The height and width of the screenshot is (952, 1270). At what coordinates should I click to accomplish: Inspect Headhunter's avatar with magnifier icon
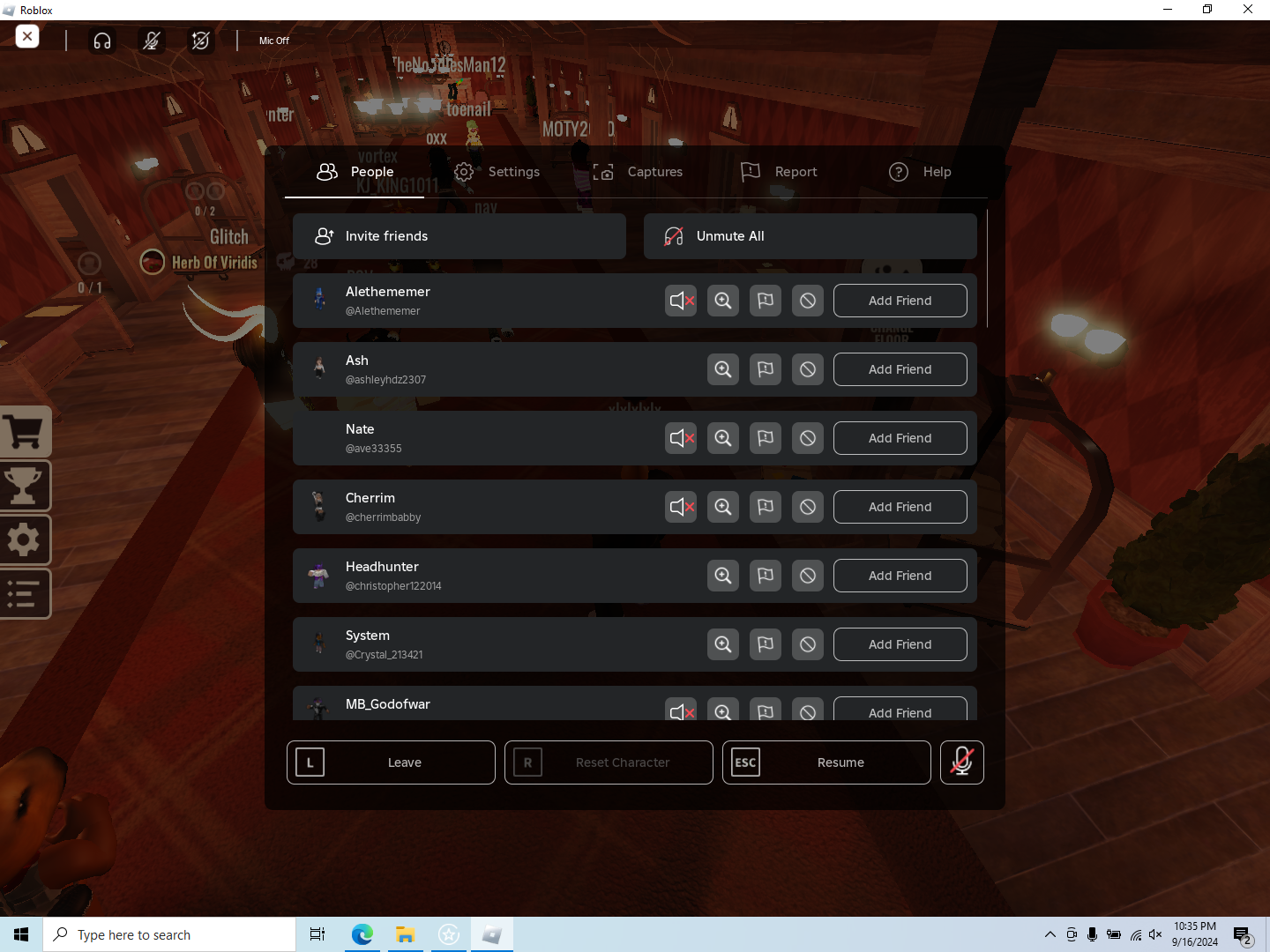point(723,576)
